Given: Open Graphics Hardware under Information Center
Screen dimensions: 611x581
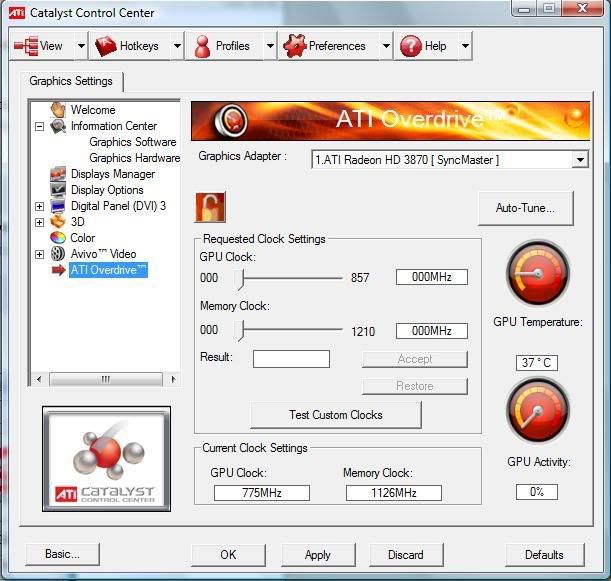Looking at the screenshot, I should pos(134,158).
